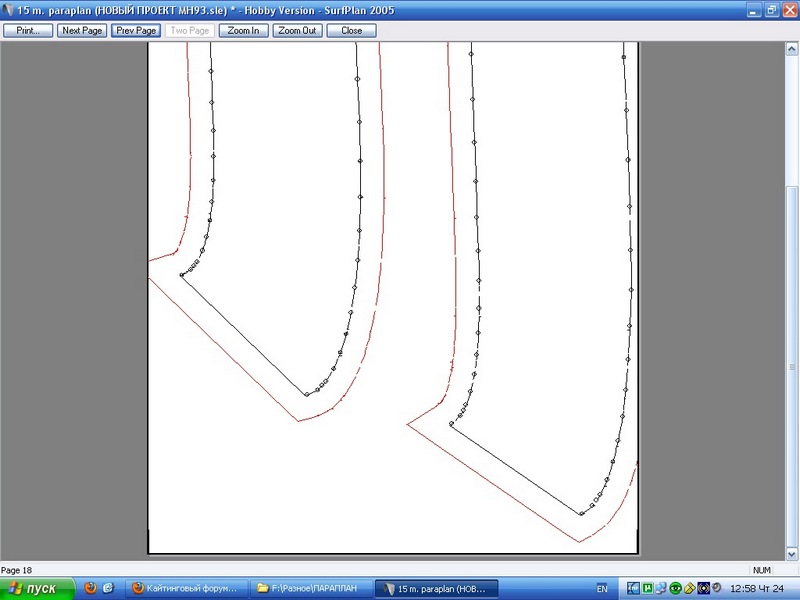This screenshot has height=600, width=800.
Task: Click the green smiley tray icon
Action: pyautogui.click(x=676, y=589)
